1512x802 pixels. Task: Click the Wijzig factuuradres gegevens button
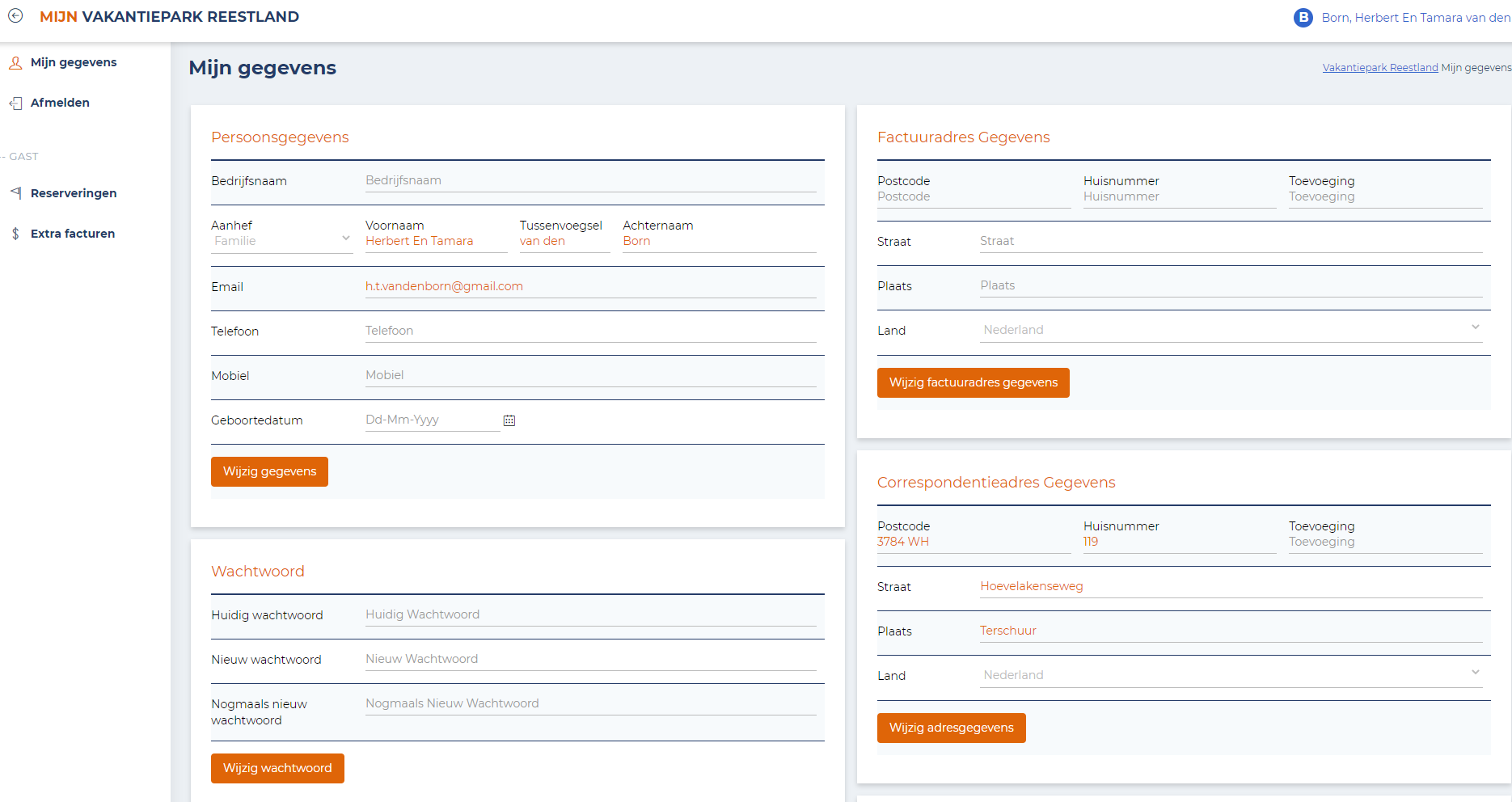click(973, 382)
